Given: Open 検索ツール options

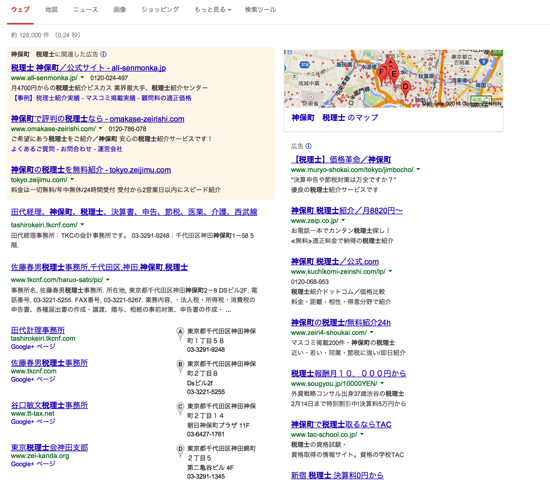Looking at the screenshot, I should tap(260, 10).
